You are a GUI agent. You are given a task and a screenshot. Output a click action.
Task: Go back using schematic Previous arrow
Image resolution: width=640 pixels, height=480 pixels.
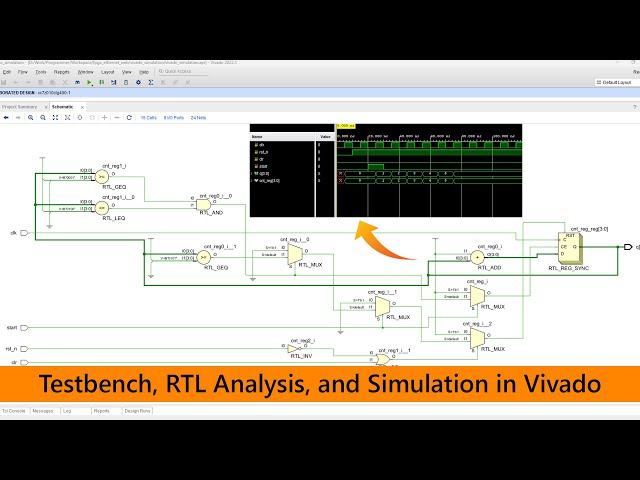[6, 118]
